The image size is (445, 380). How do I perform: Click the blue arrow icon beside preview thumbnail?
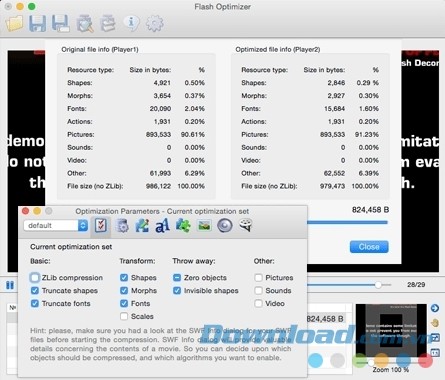point(435,308)
